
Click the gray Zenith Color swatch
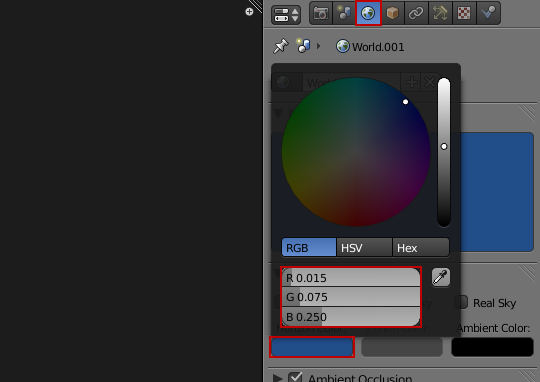[x=402, y=347]
